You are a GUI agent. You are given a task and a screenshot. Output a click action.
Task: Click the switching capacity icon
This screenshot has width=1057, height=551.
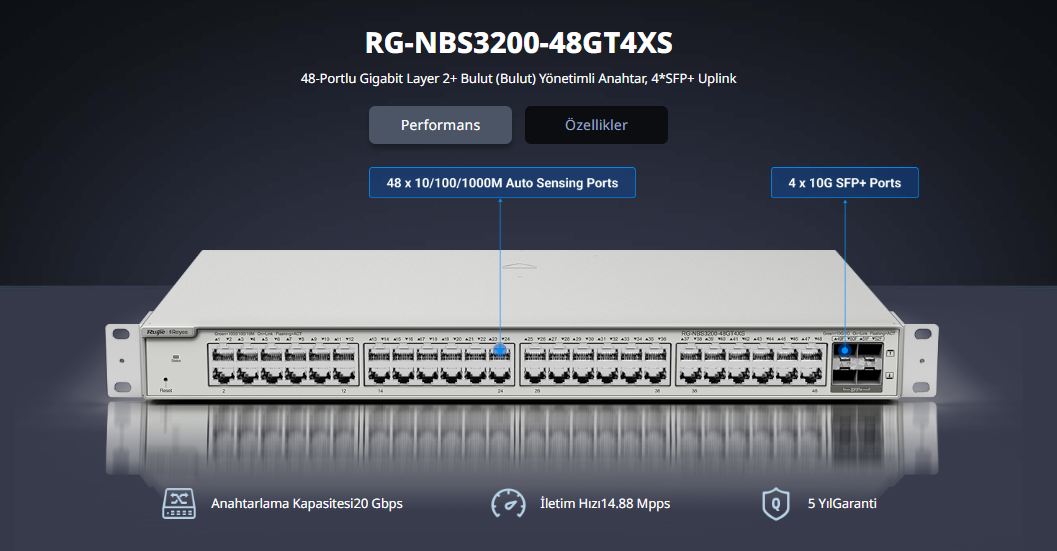179,503
